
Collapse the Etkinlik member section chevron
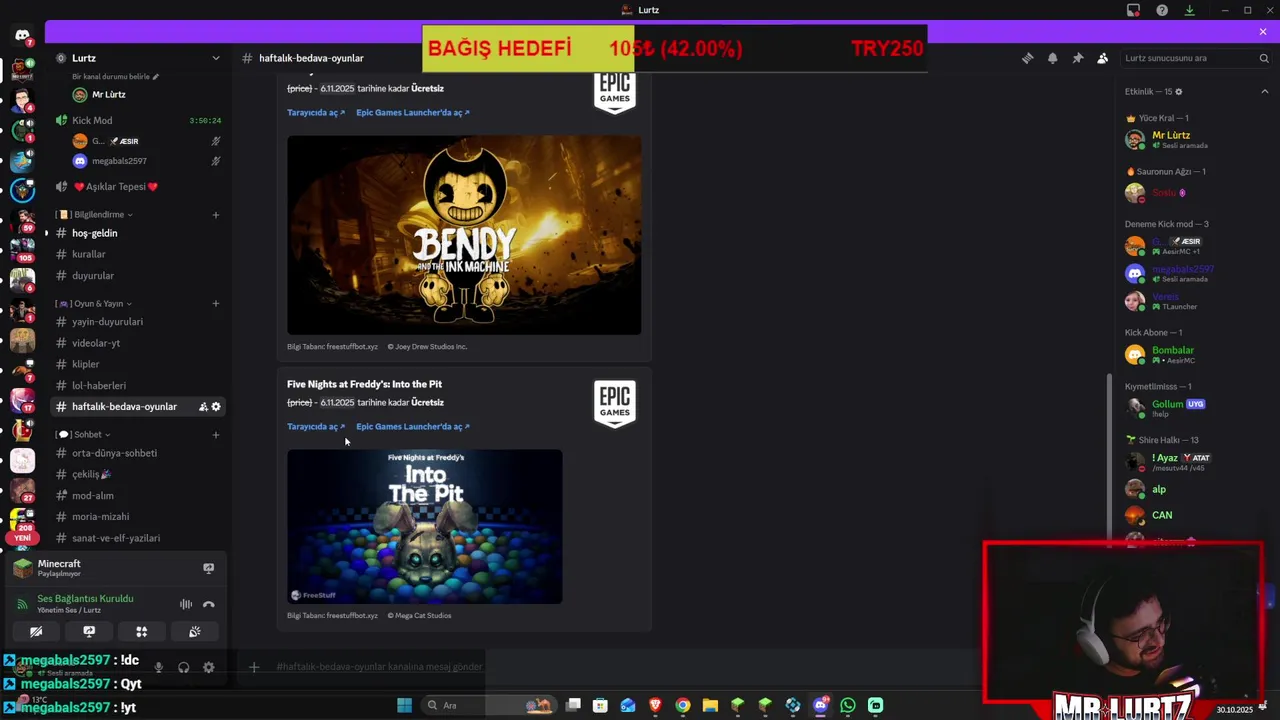[x=1264, y=92]
